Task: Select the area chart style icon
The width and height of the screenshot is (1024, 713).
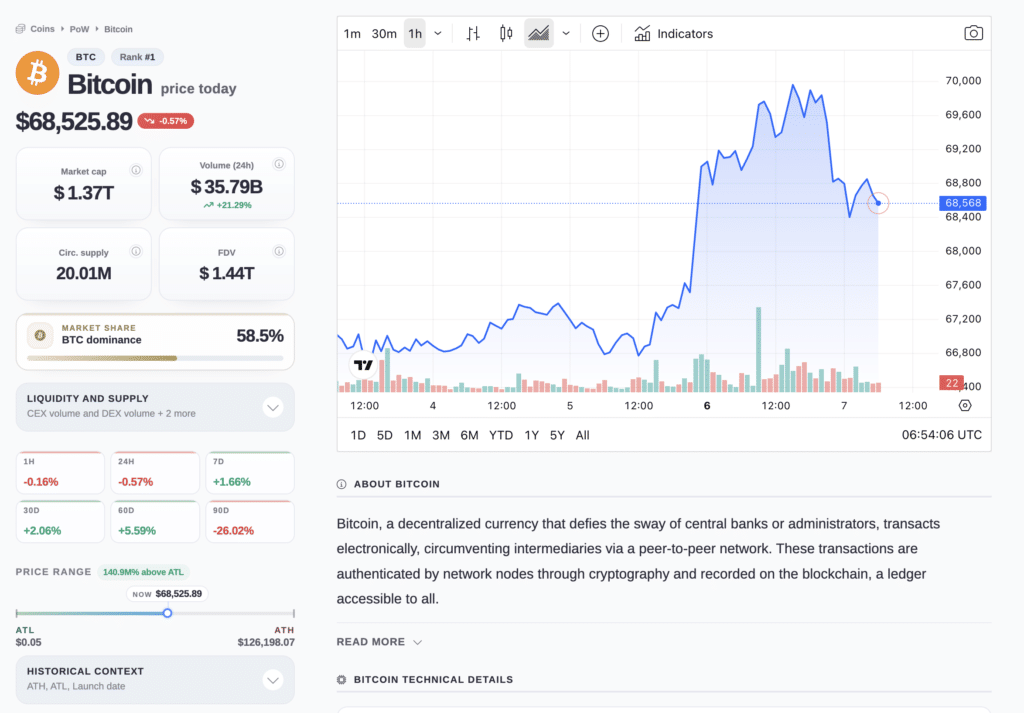Action: (x=539, y=34)
